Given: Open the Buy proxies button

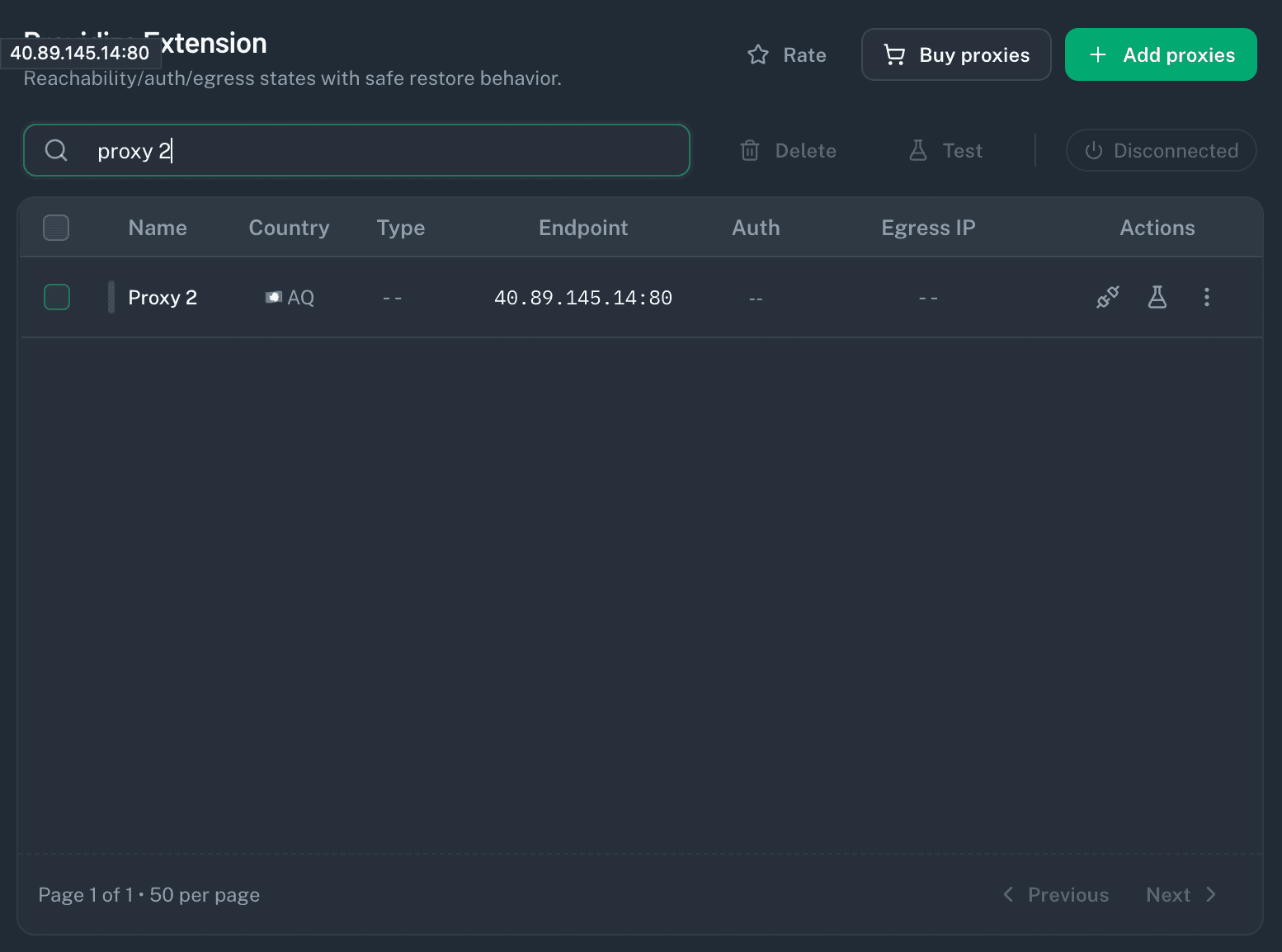Looking at the screenshot, I should (956, 54).
